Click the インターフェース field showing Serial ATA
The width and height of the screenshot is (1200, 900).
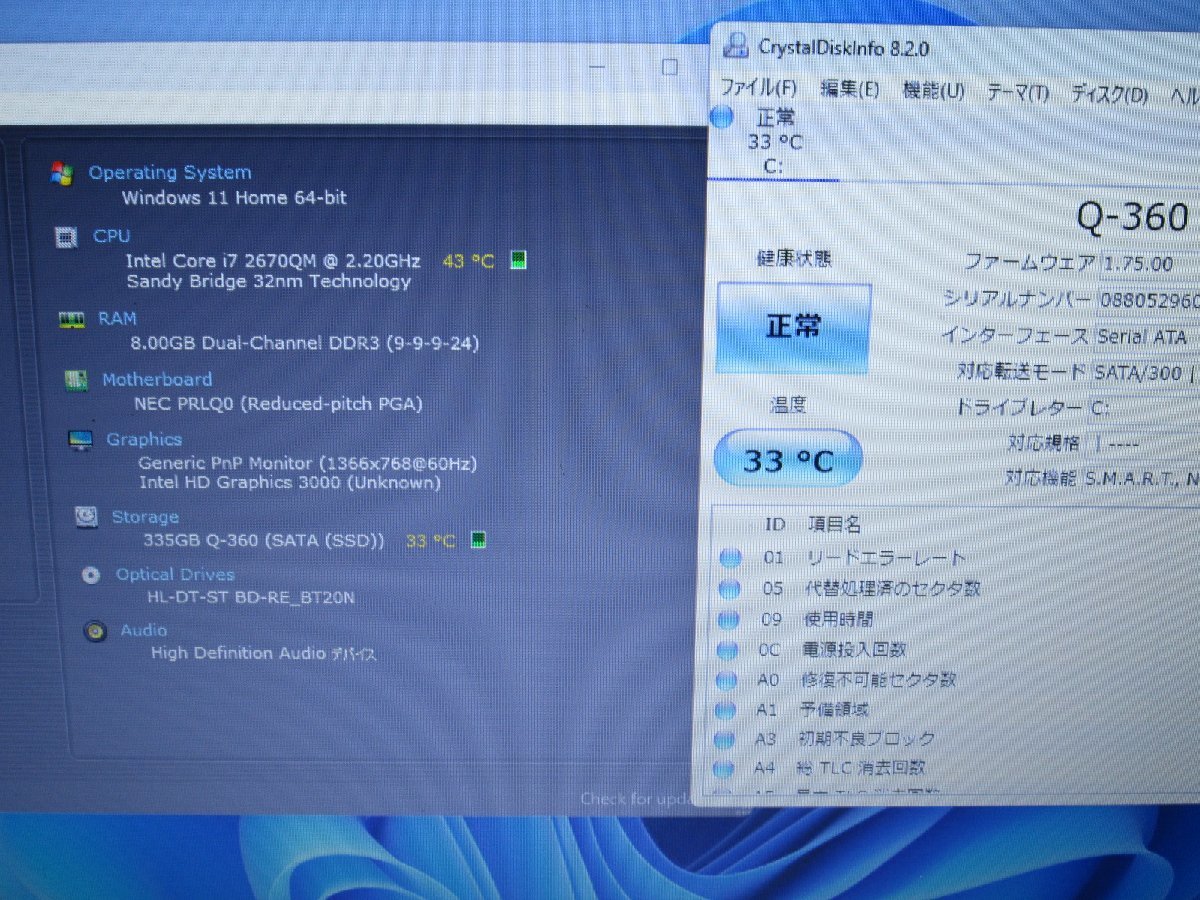tap(1146, 337)
